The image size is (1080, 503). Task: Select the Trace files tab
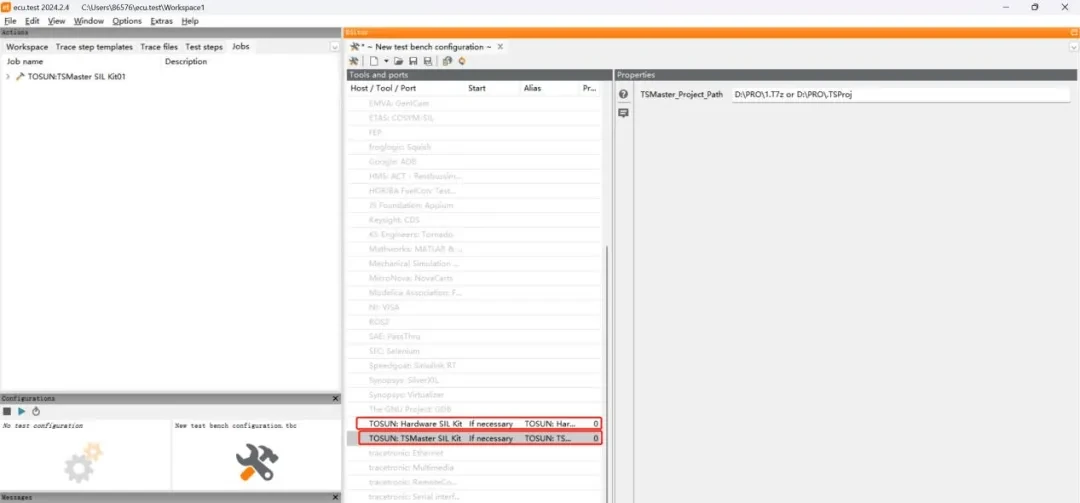click(x=159, y=47)
